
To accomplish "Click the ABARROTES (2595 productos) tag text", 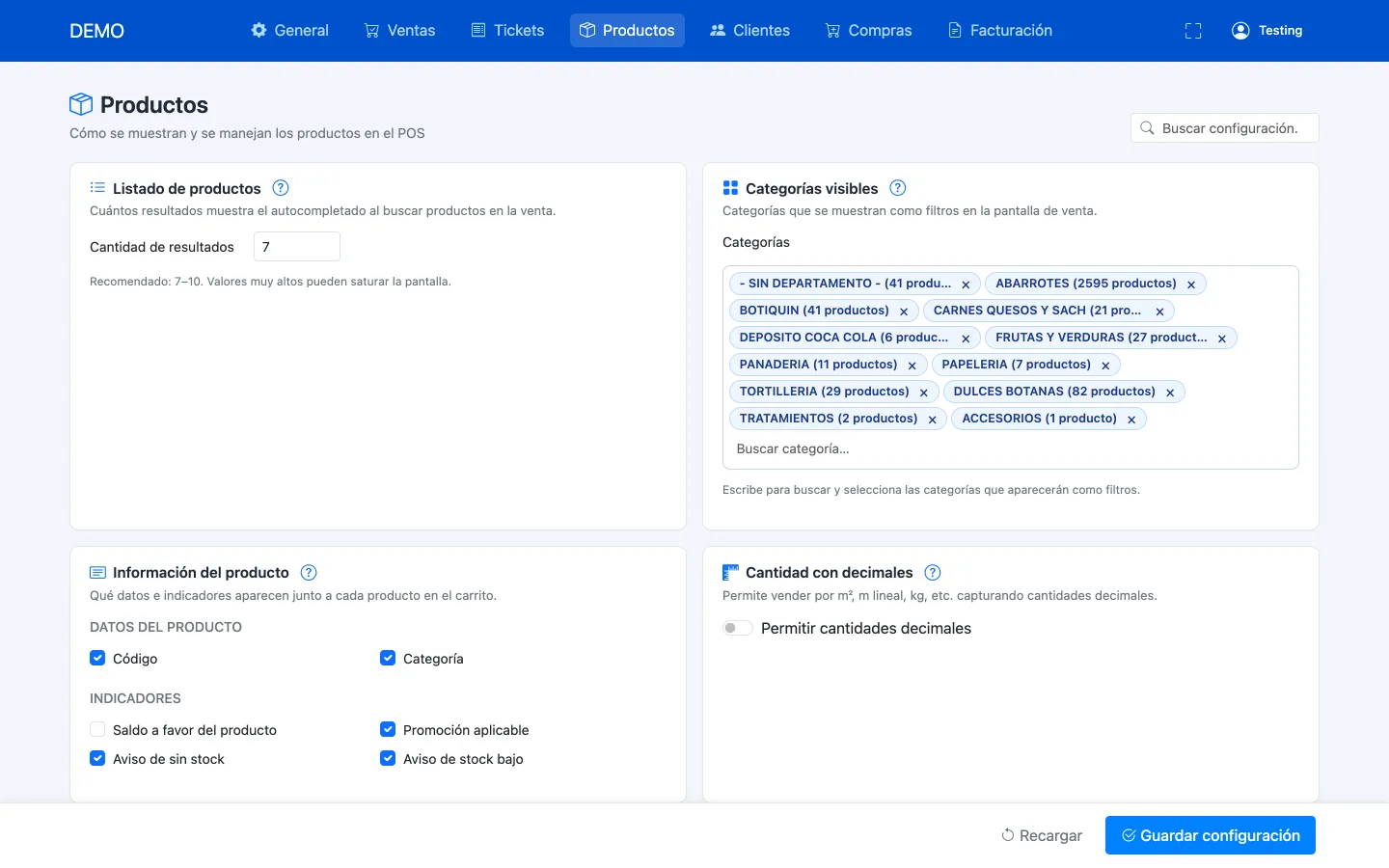I will 1086,284.
